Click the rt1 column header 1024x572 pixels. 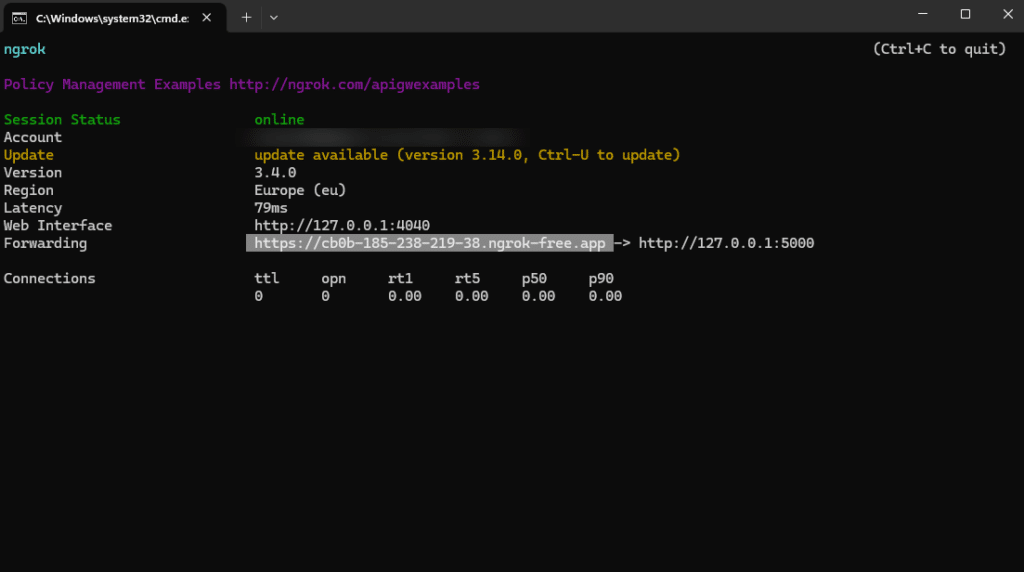(x=400, y=278)
